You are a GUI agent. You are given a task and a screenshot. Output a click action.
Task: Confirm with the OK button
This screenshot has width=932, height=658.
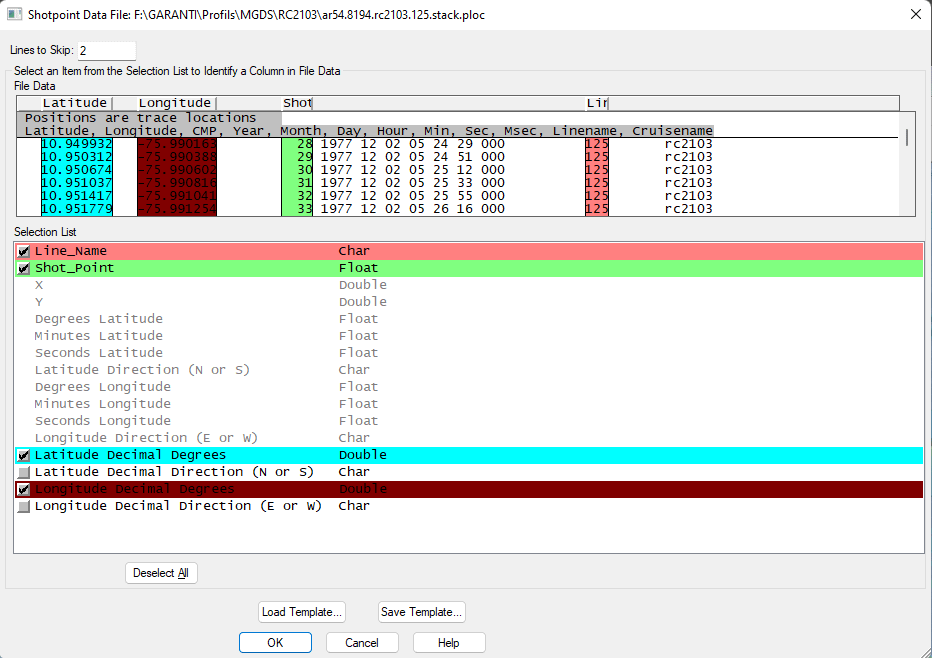tap(275, 643)
